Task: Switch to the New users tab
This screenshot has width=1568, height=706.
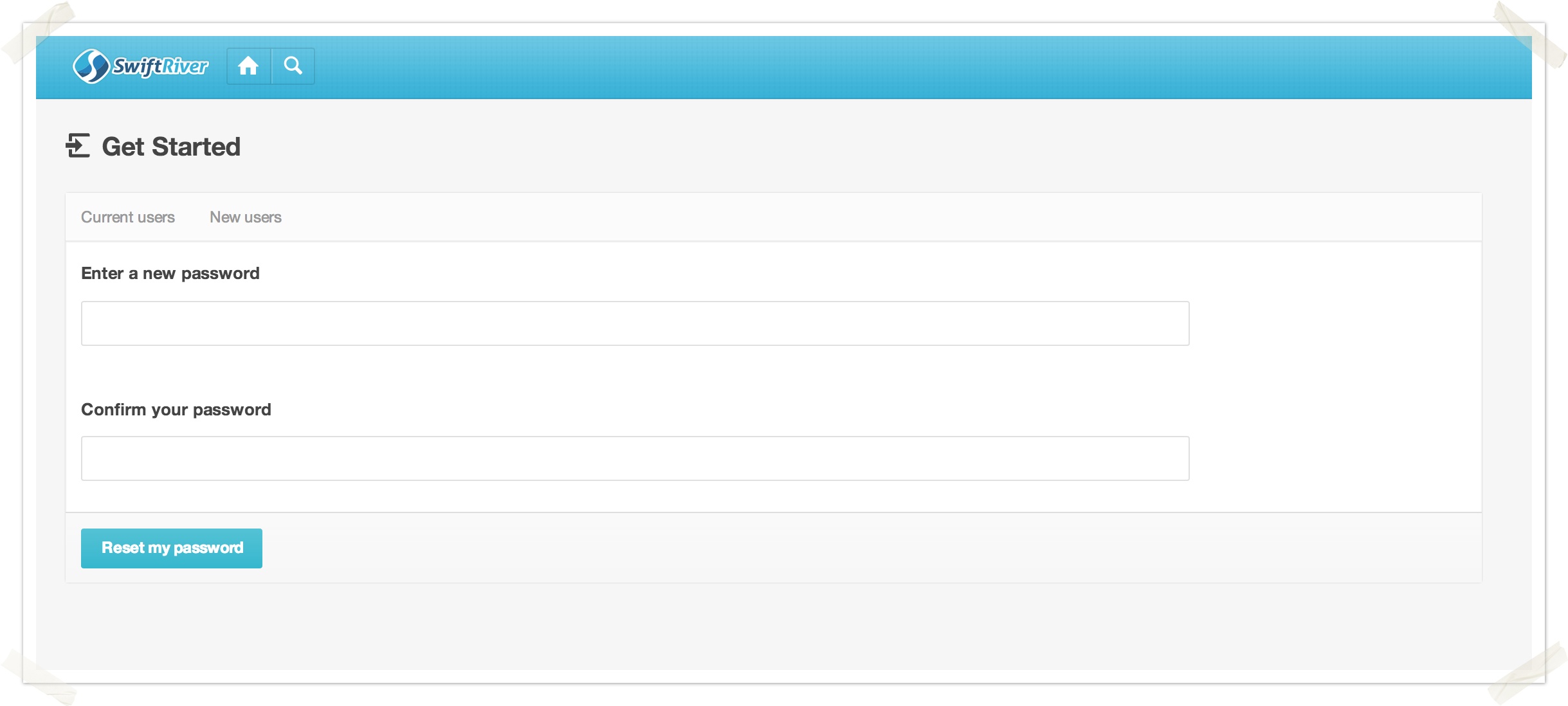Action: [246, 217]
